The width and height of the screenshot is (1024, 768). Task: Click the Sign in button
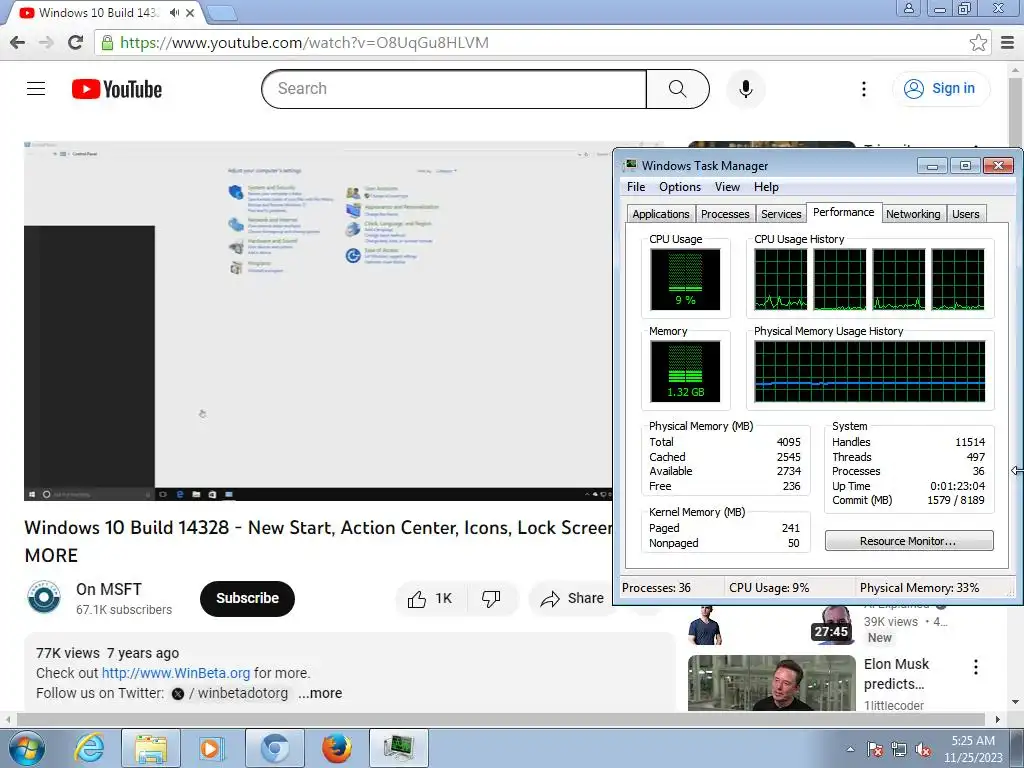click(940, 88)
